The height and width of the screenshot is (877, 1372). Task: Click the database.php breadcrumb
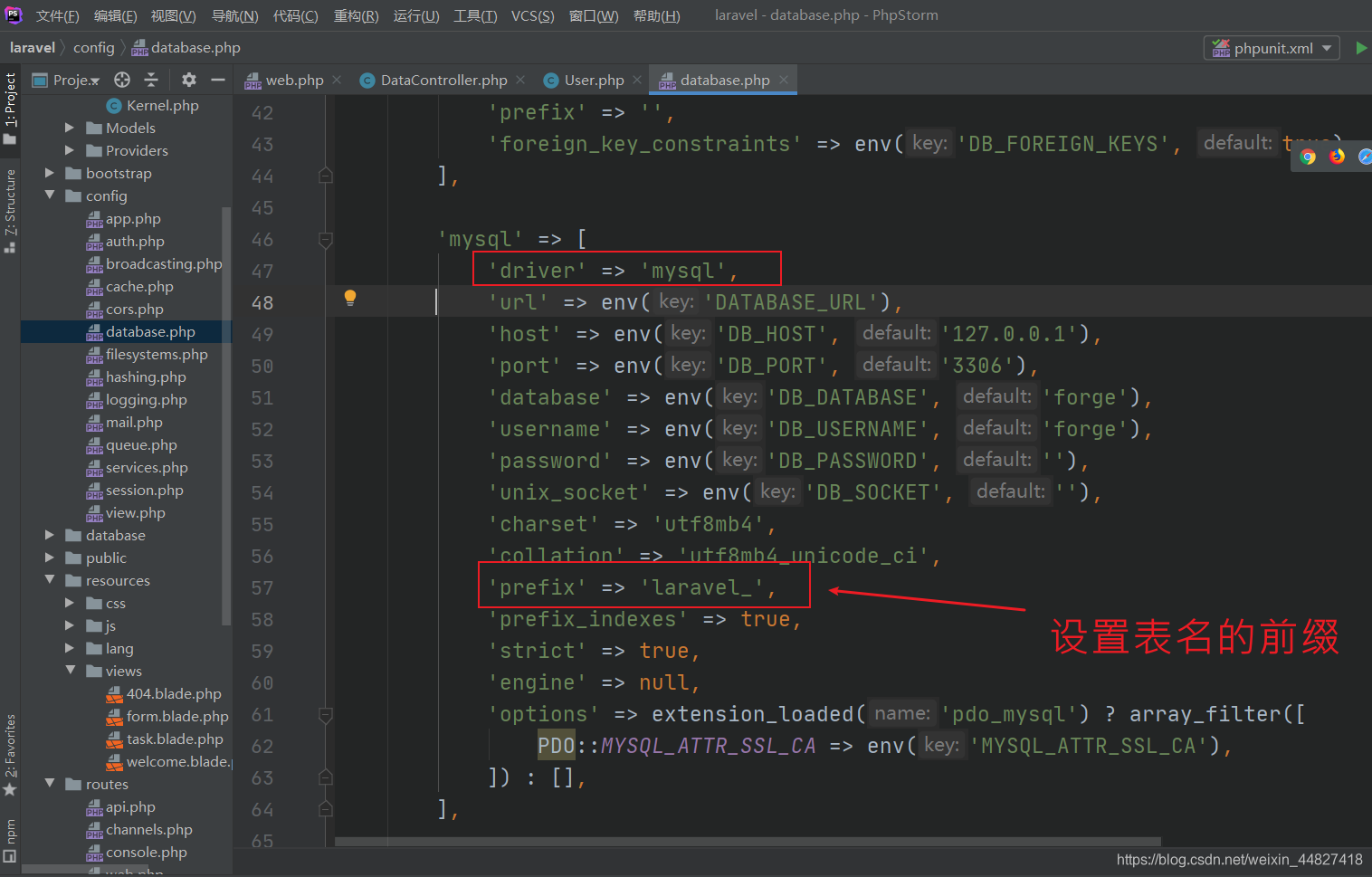pos(186,48)
